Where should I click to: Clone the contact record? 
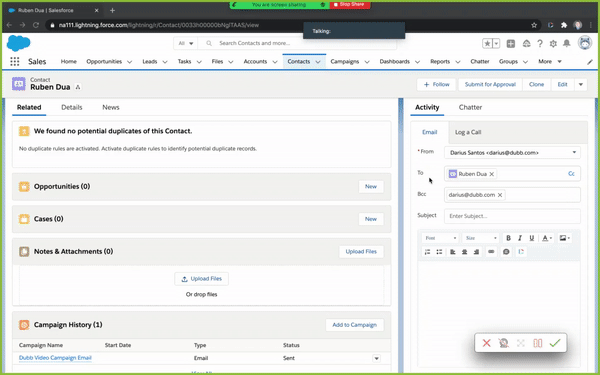536,85
